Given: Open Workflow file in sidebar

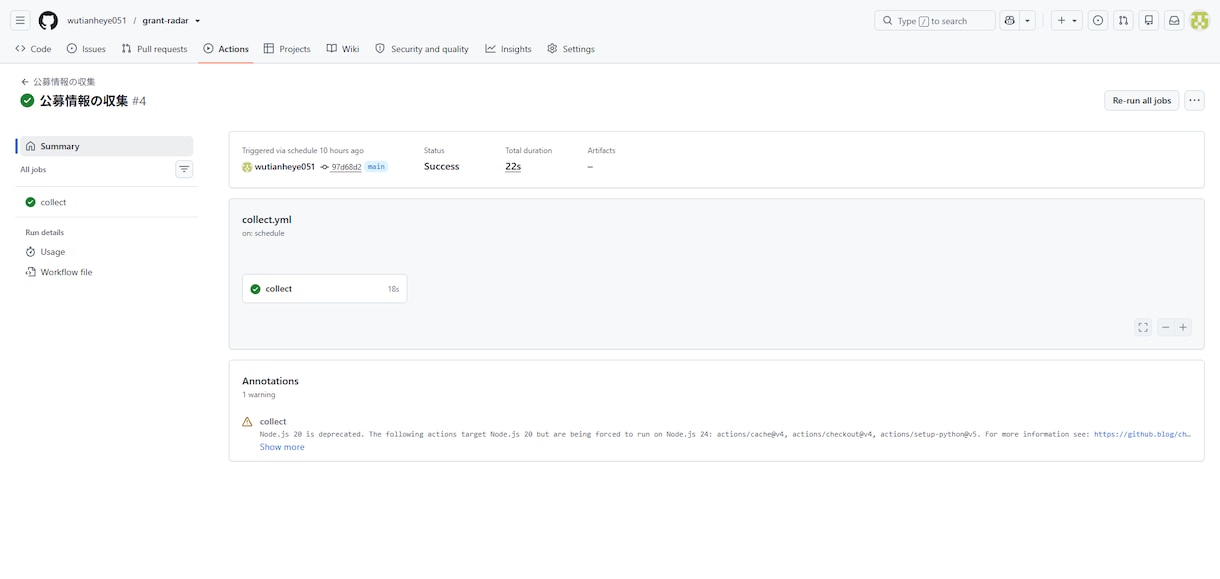Looking at the screenshot, I should click(107, 272).
